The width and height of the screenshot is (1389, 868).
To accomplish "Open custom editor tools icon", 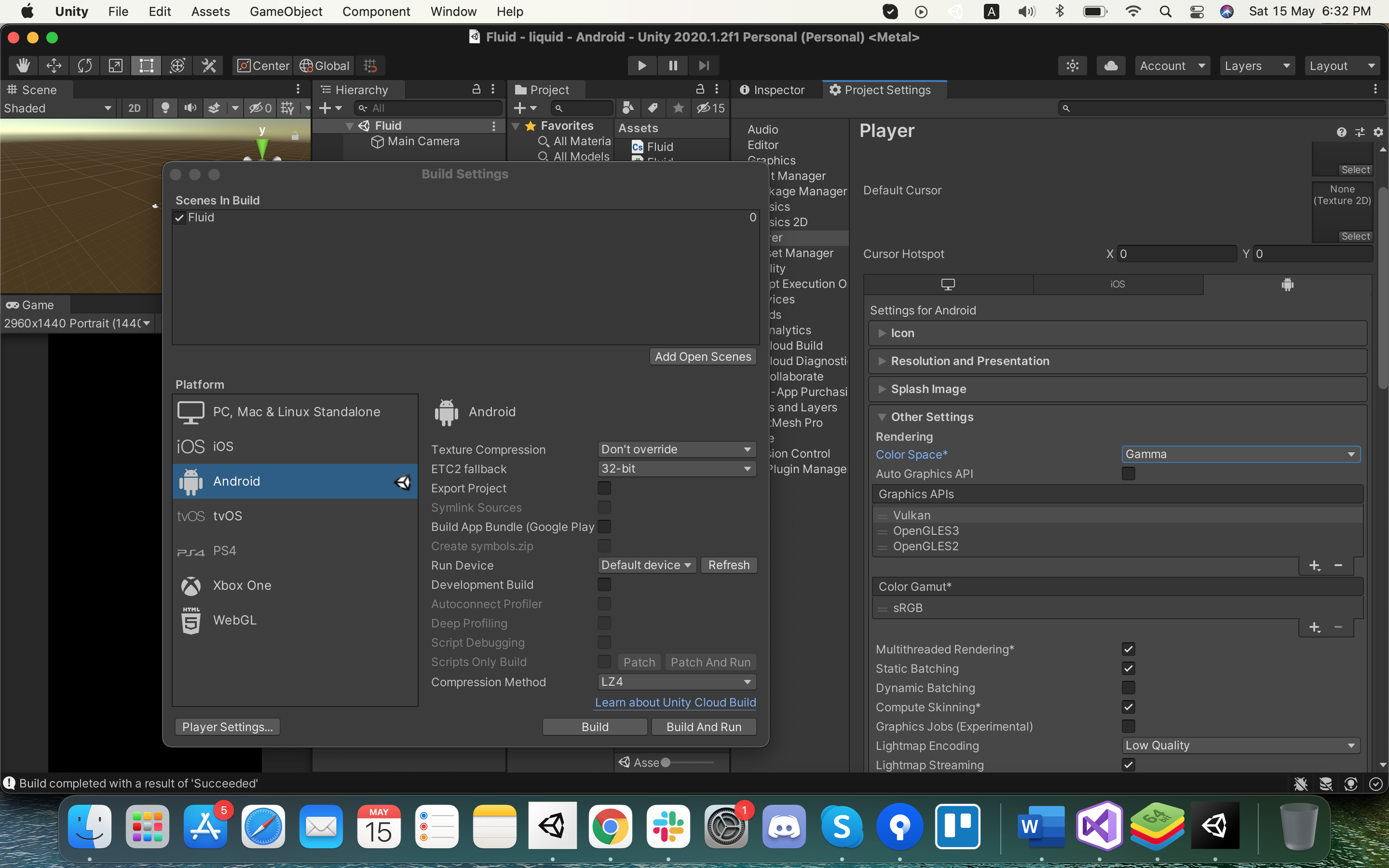I will 208,66.
